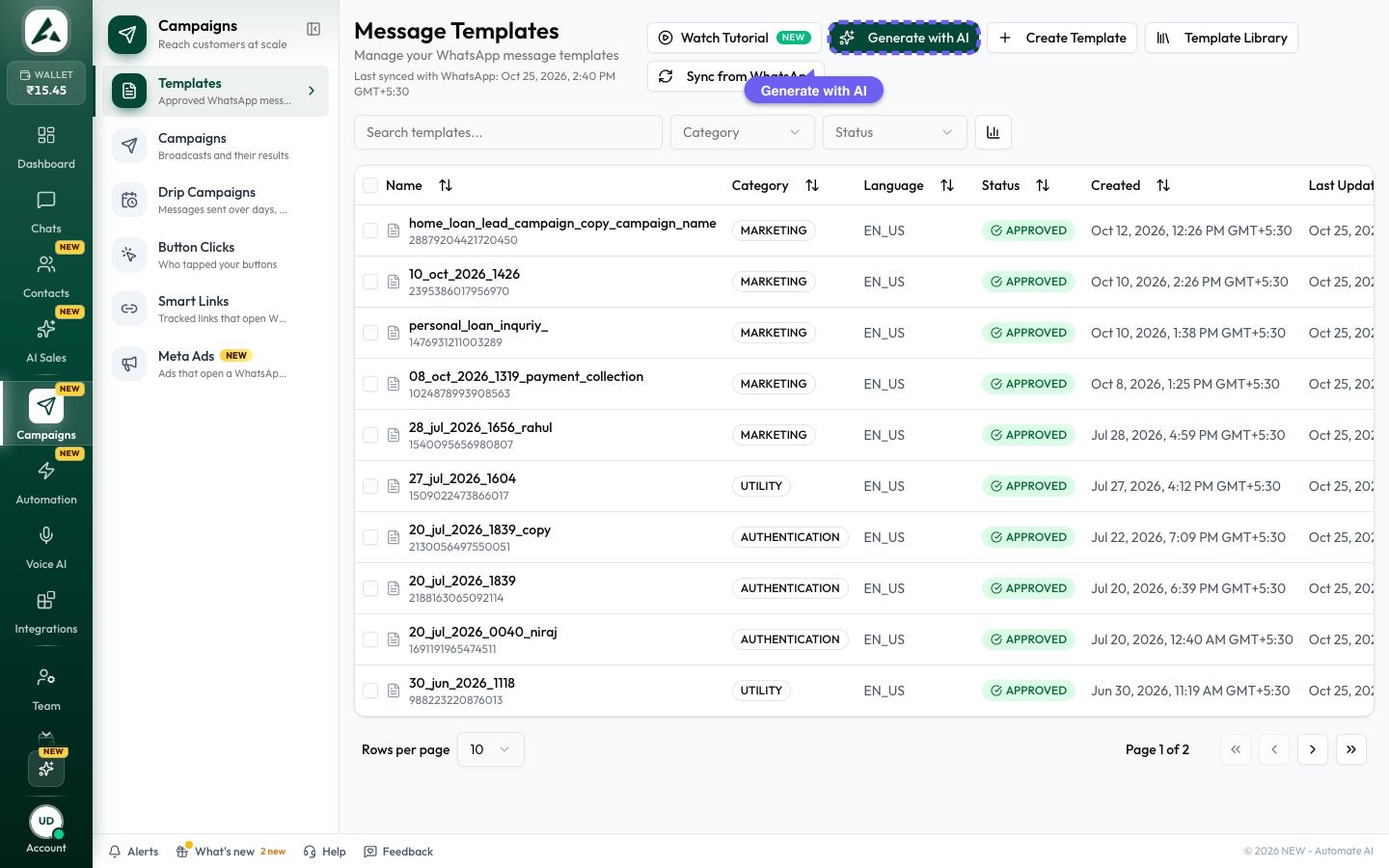Open the Template Library

pos(1221,38)
